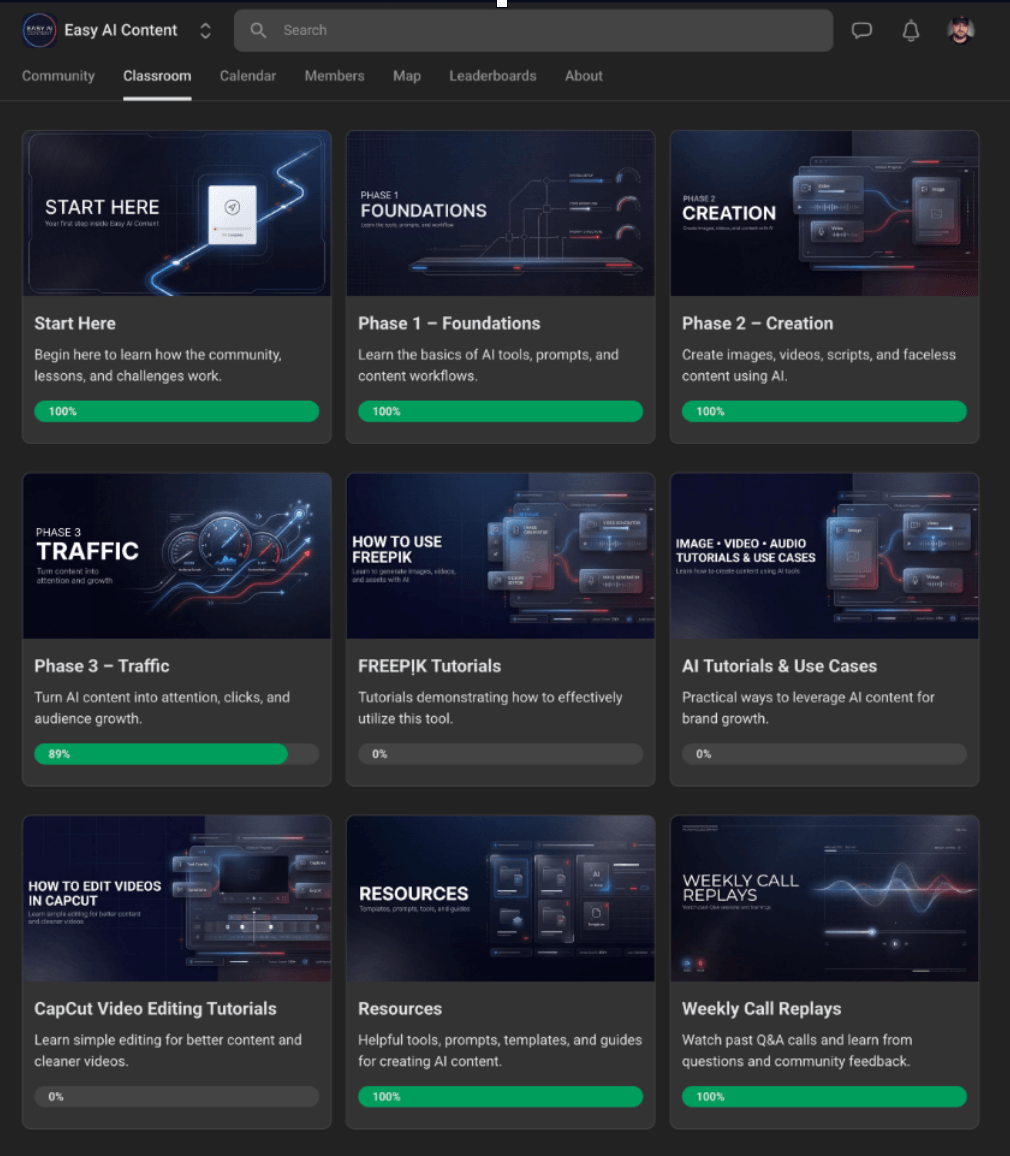
Task: Click the search magnifier icon
Action: [x=258, y=30]
